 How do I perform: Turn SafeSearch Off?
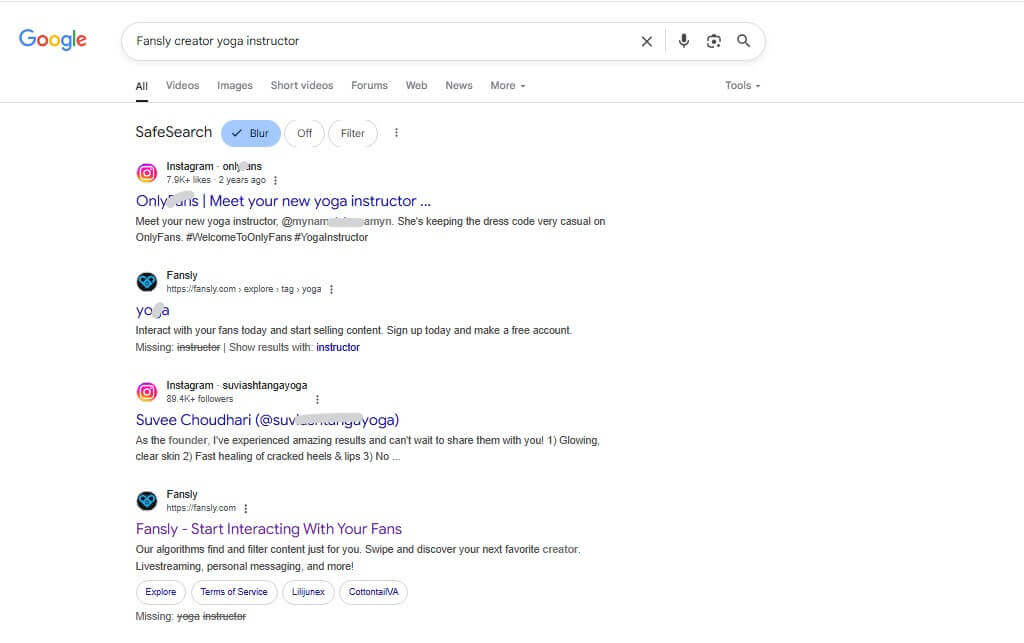pos(304,133)
